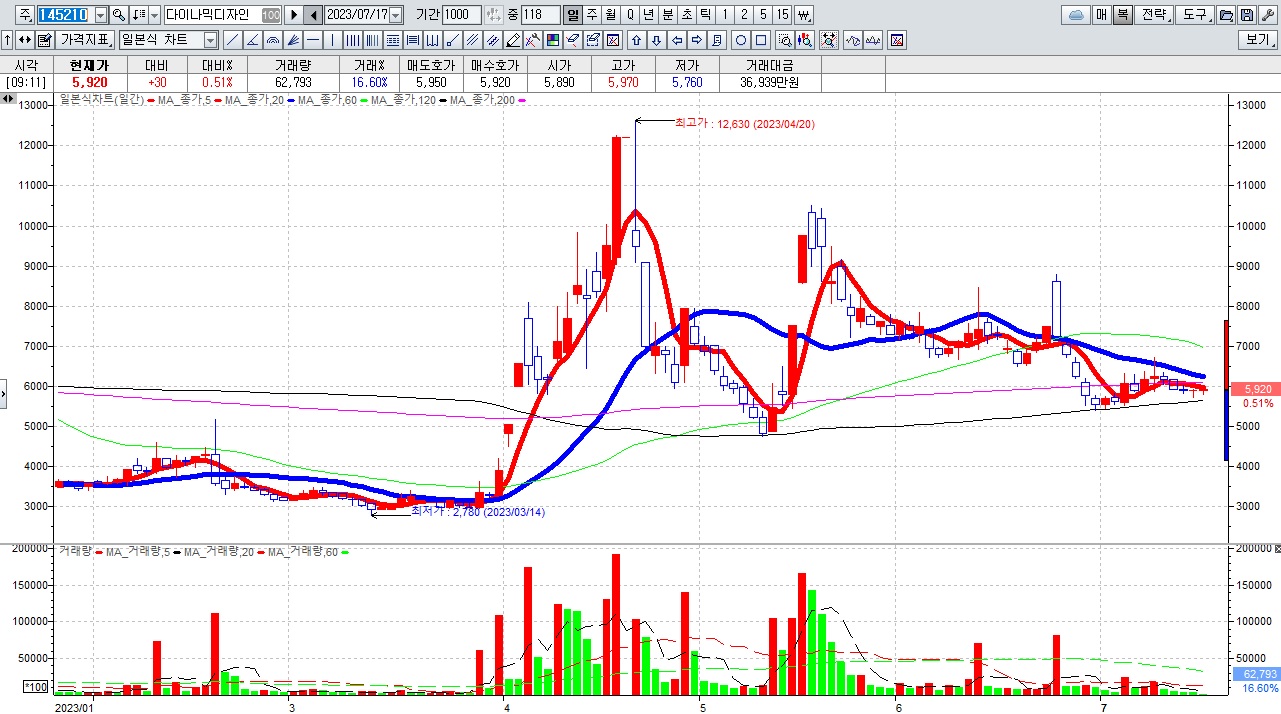Click the 118 display count field
Screen dimensions: 1281x714
(x=540, y=15)
